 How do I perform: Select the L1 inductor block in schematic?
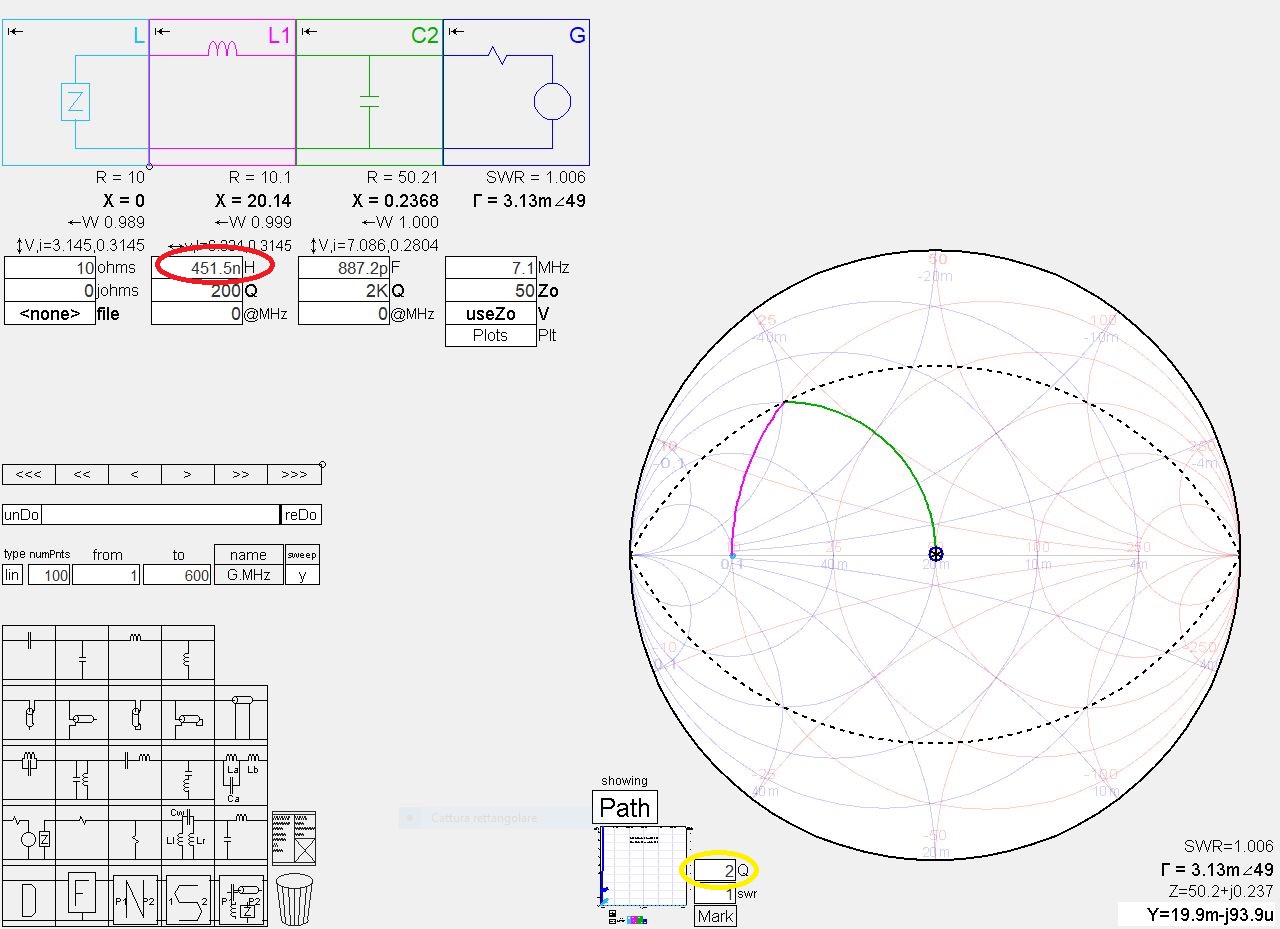(x=222, y=92)
